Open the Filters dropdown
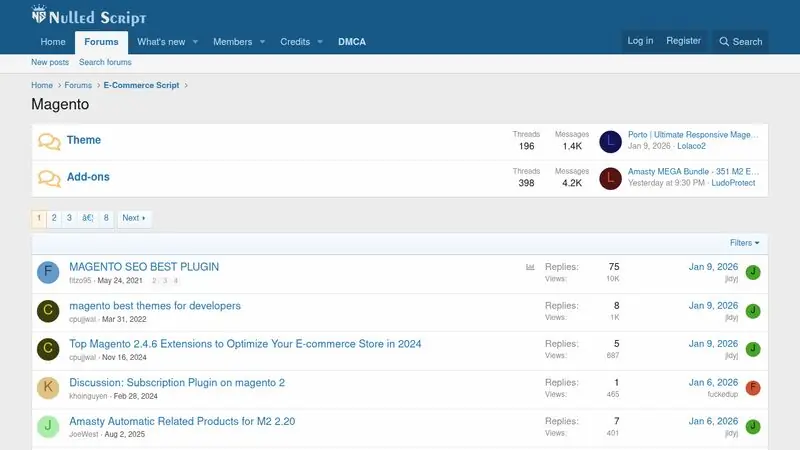 coord(744,243)
